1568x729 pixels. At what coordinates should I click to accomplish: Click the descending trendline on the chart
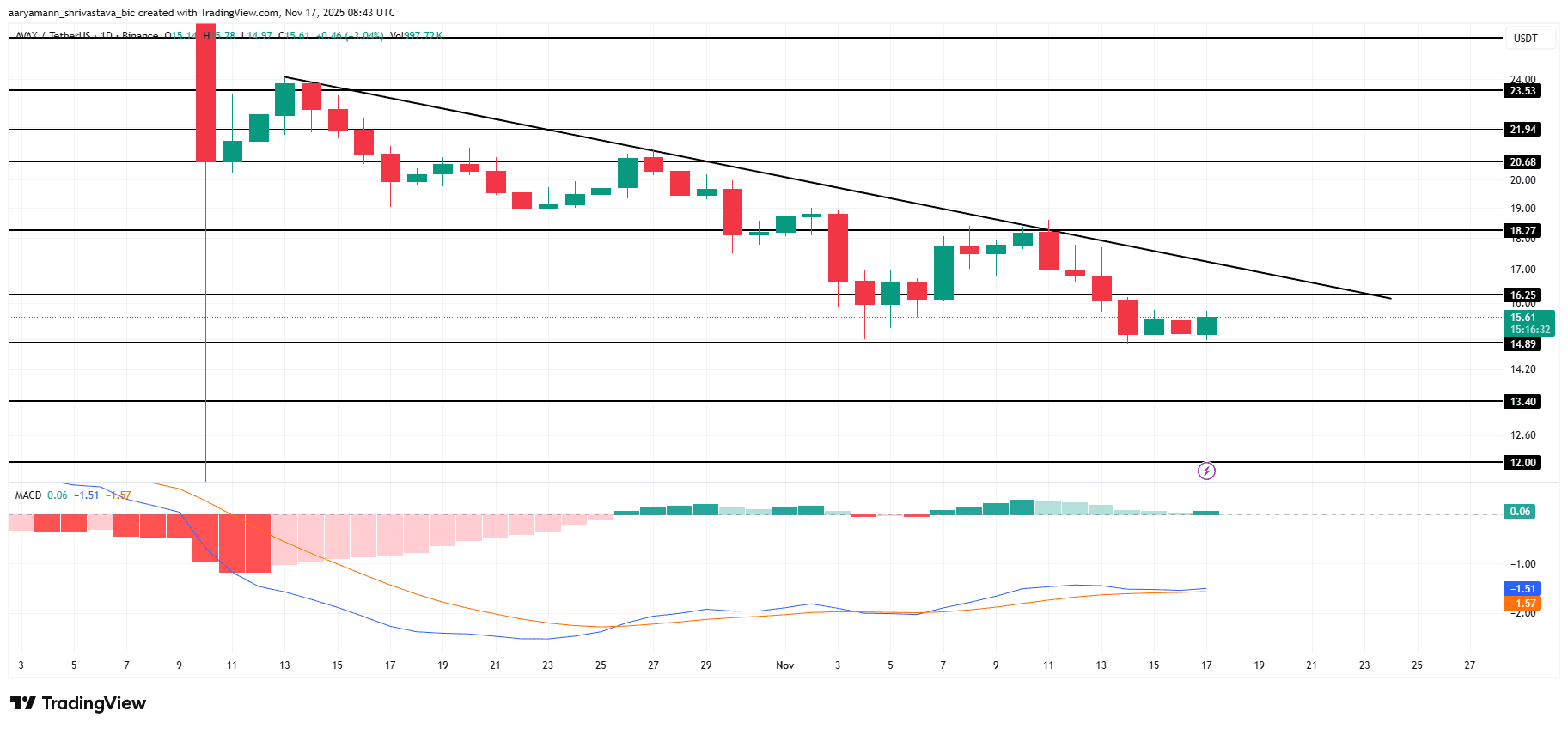coord(837,187)
